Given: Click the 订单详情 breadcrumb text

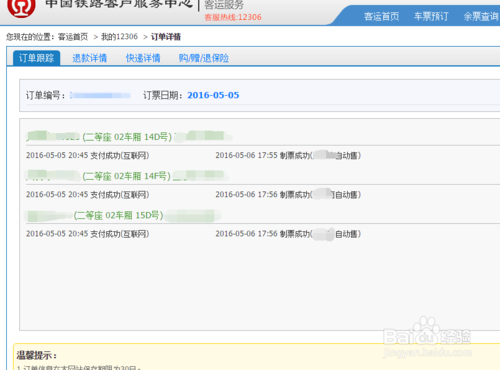Looking at the screenshot, I should (x=166, y=37).
